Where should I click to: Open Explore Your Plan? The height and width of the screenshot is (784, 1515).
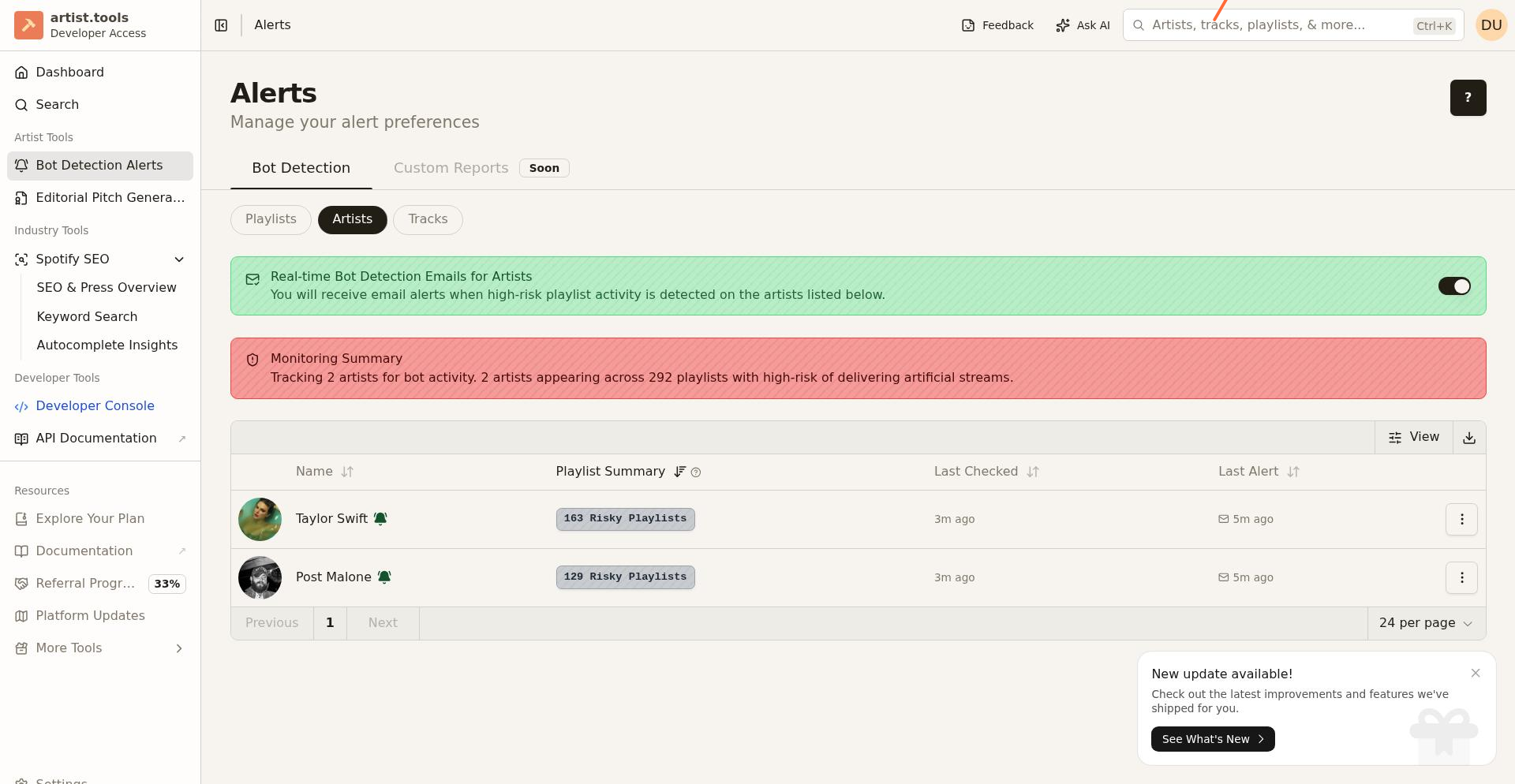click(100, 519)
